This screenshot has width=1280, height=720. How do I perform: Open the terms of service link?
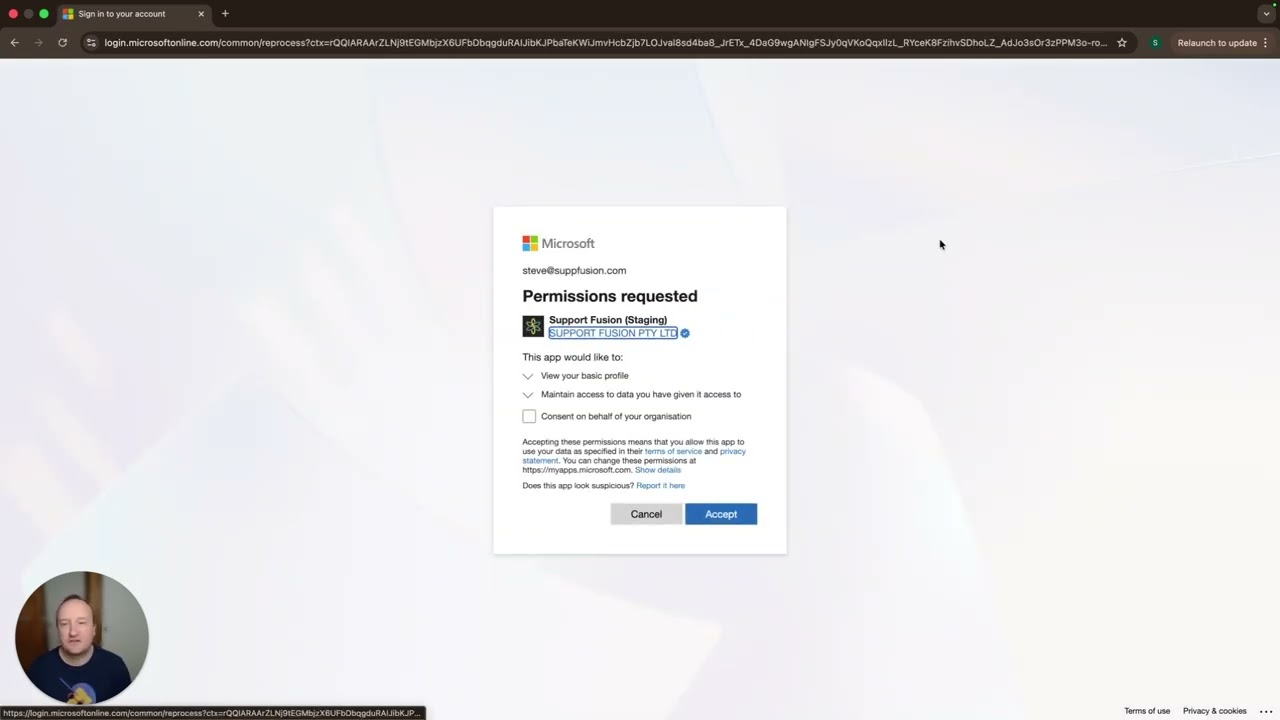tap(673, 451)
